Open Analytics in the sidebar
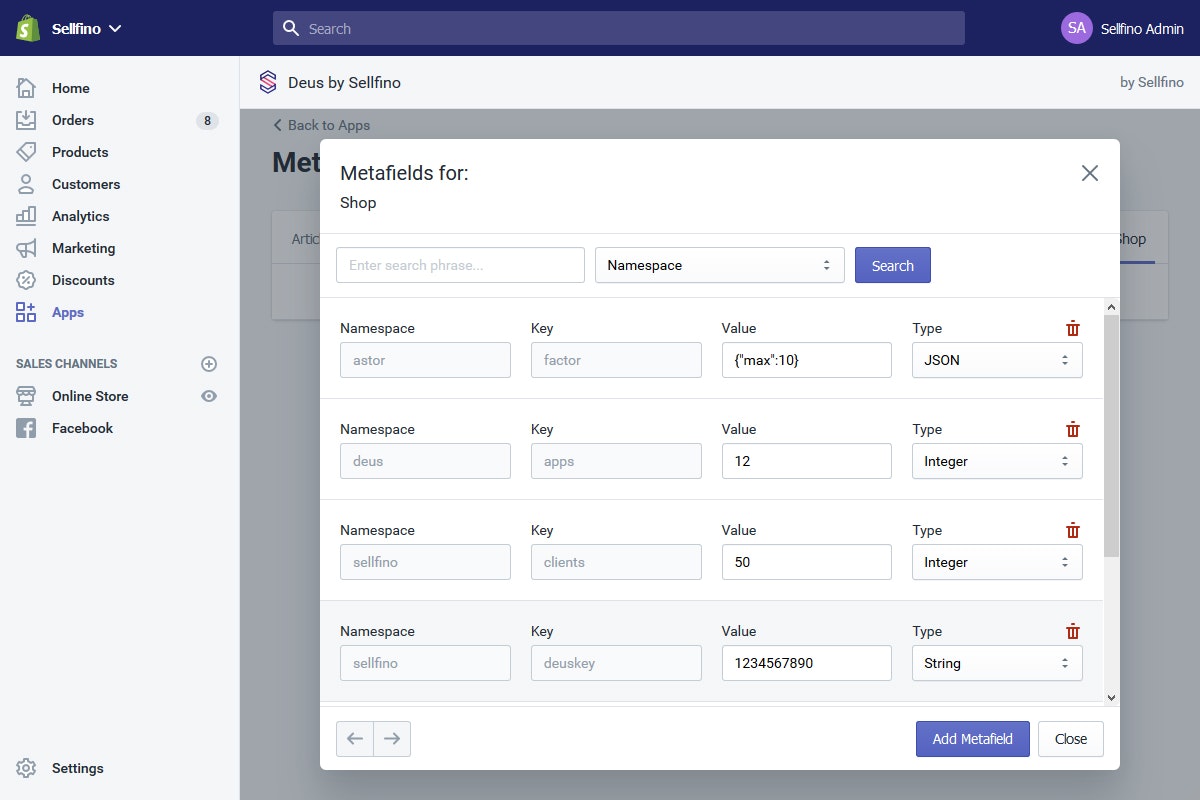The image size is (1200, 800). click(80, 216)
